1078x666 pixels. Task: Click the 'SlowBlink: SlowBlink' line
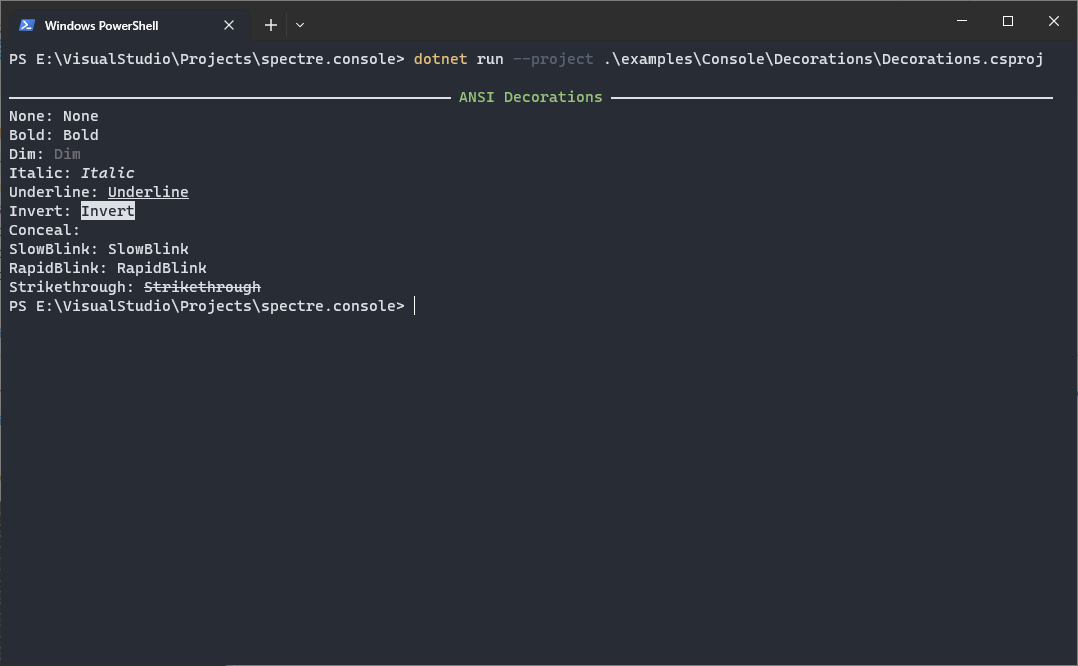click(99, 249)
